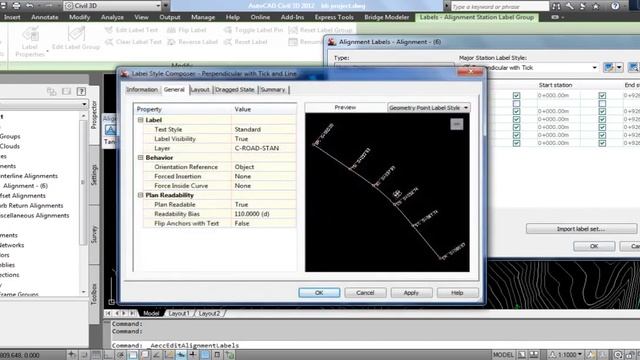
Task: Collapse the Plan Readability property group
Action: point(140,195)
